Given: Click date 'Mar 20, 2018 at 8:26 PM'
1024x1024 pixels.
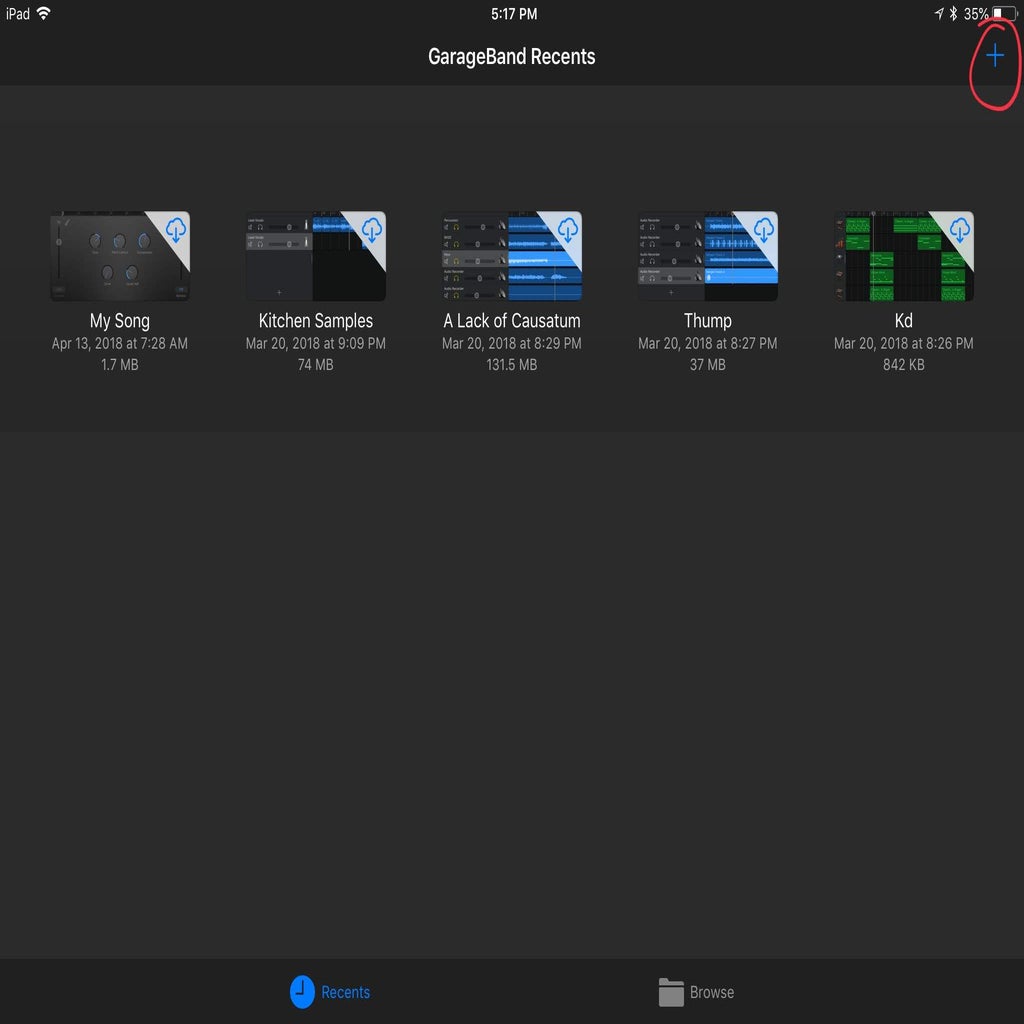Looking at the screenshot, I should (x=903, y=344).
